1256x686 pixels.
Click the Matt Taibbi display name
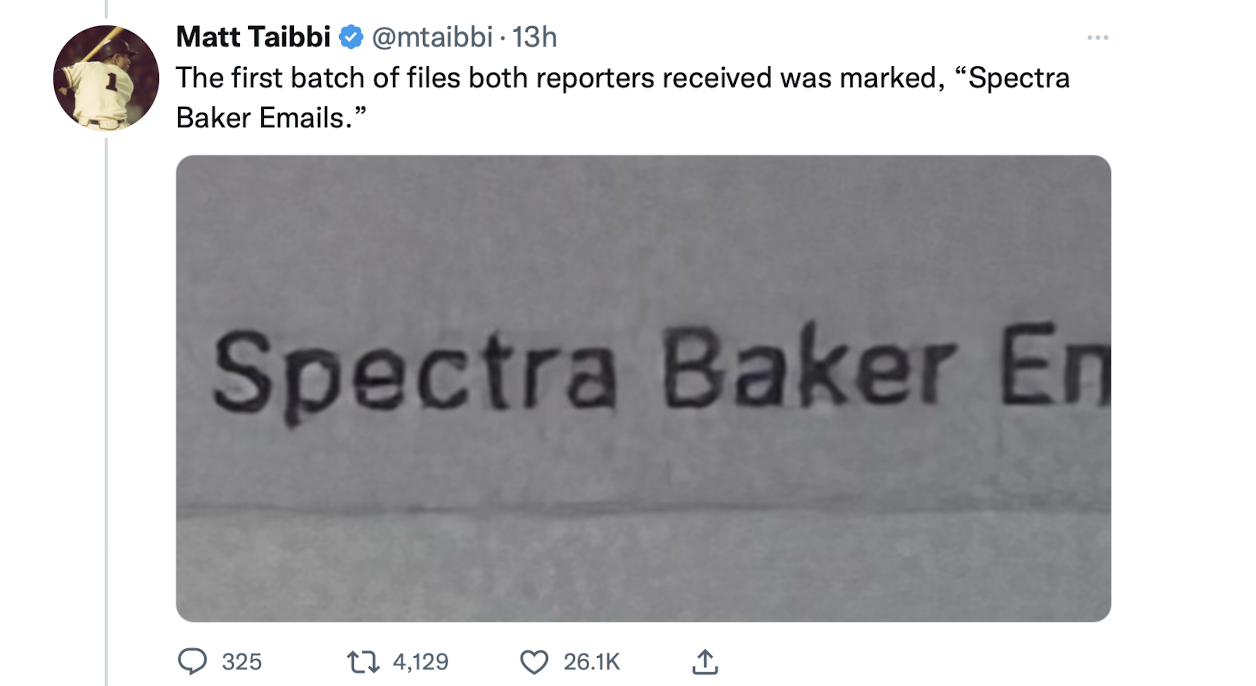tap(253, 38)
